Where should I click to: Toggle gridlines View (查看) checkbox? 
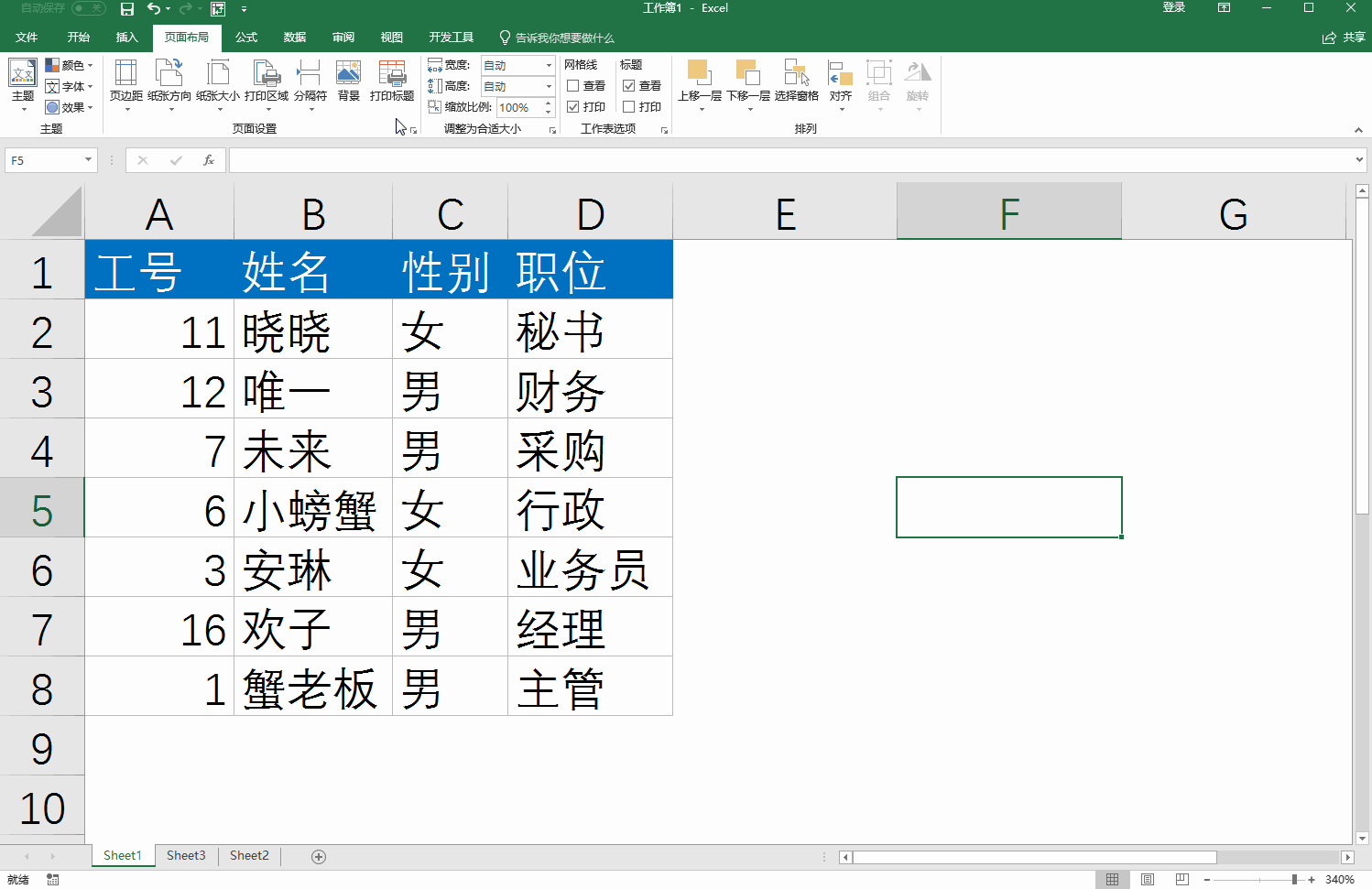click(x=573, y=86)
